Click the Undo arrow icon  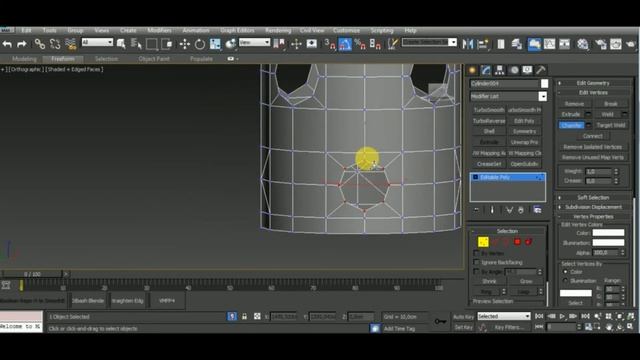coord(7,44)
